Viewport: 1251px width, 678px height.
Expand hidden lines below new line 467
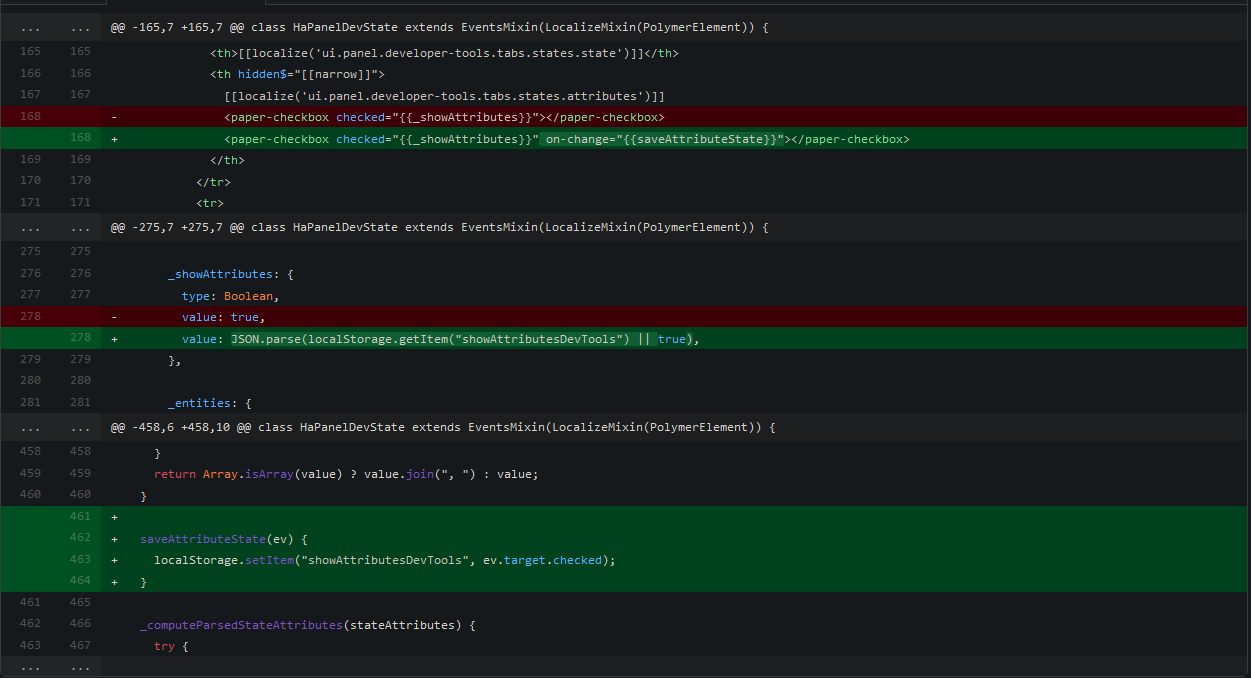point(50,667)
